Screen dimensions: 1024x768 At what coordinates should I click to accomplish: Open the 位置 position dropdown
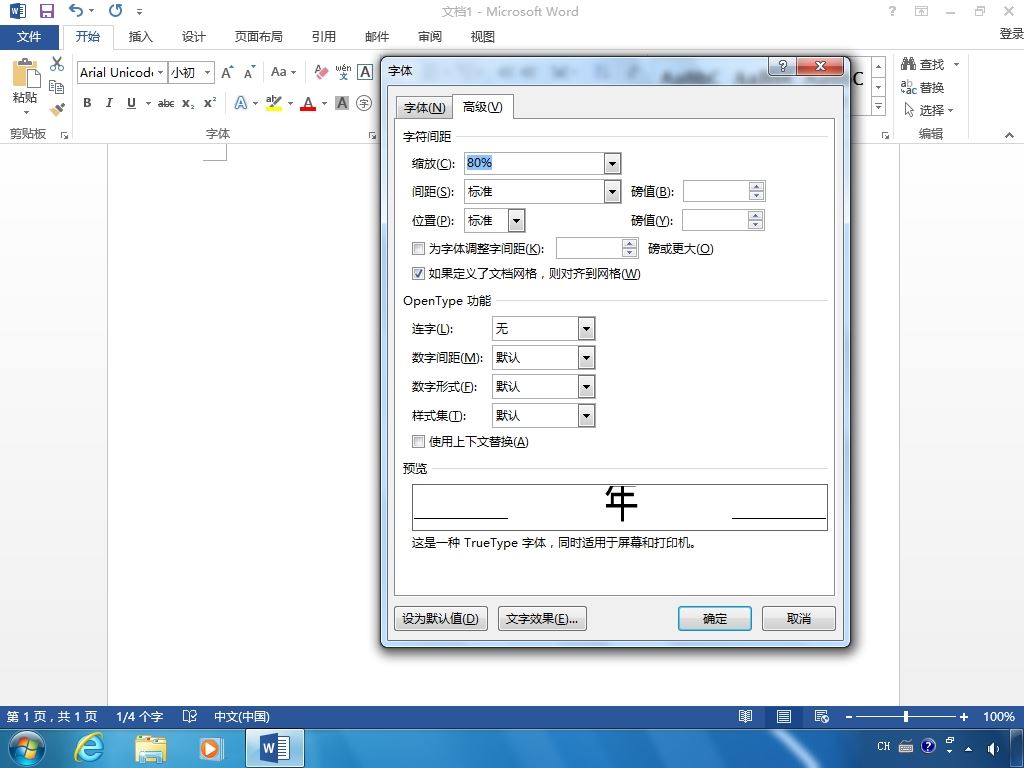[516, 221]
